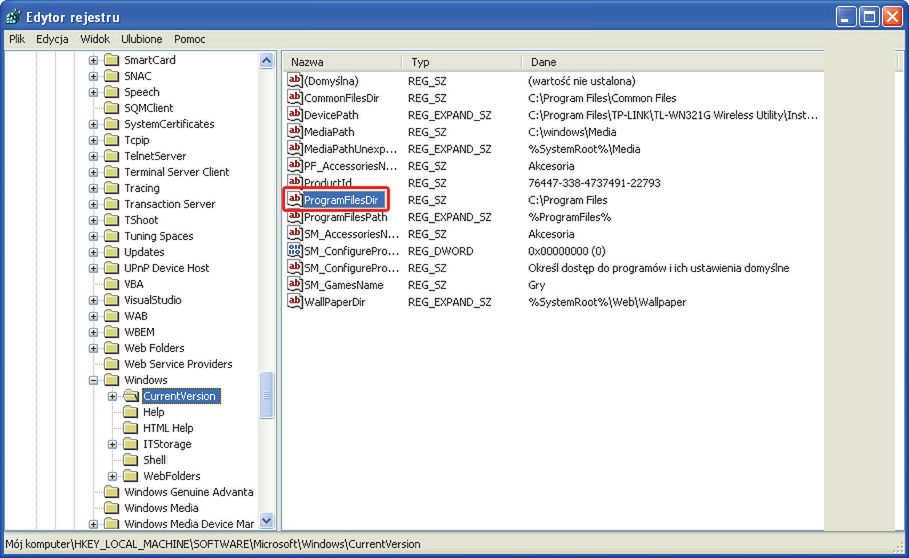The image size is (909, 558).
Task: Click the VisualStudio folder icon
Action: pyautogui.click(x=111, y=300)
